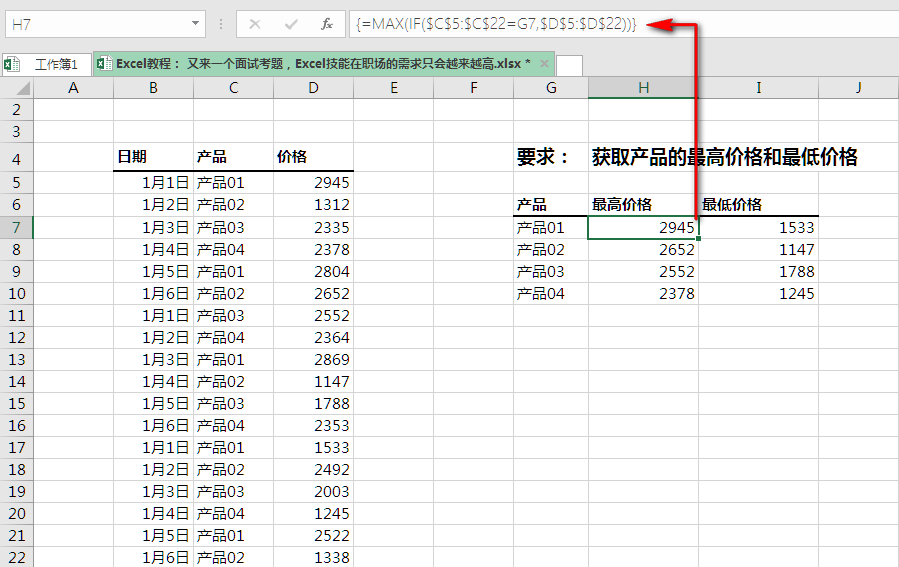
Task: Click the blank new tab button
Action: point(569,65)
